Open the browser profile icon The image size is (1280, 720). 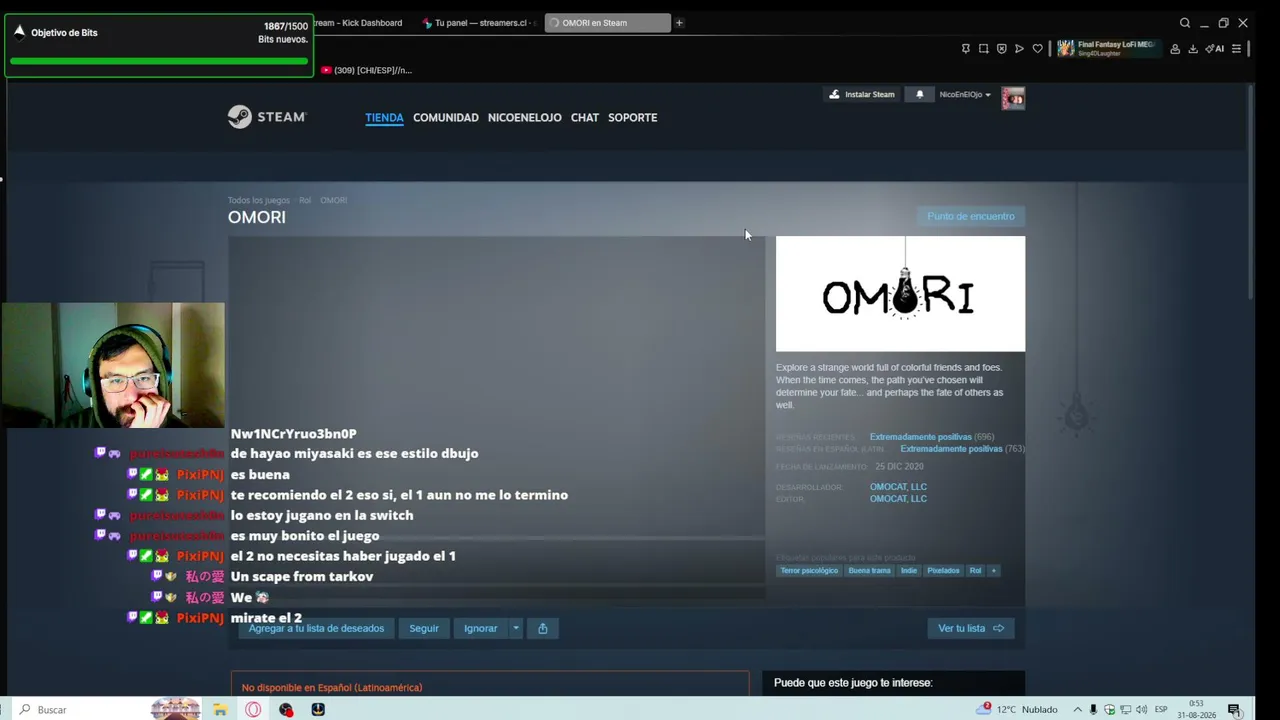pyautogui.click(x=1175, y=49)
